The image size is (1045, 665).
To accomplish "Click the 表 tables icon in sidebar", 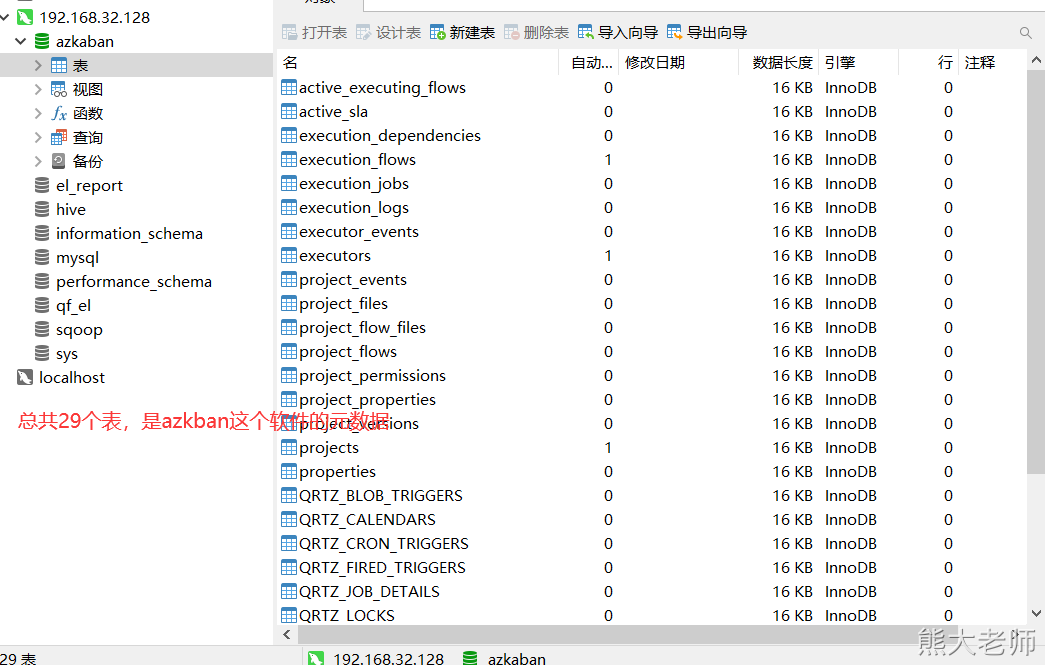I will click(59, 65).
